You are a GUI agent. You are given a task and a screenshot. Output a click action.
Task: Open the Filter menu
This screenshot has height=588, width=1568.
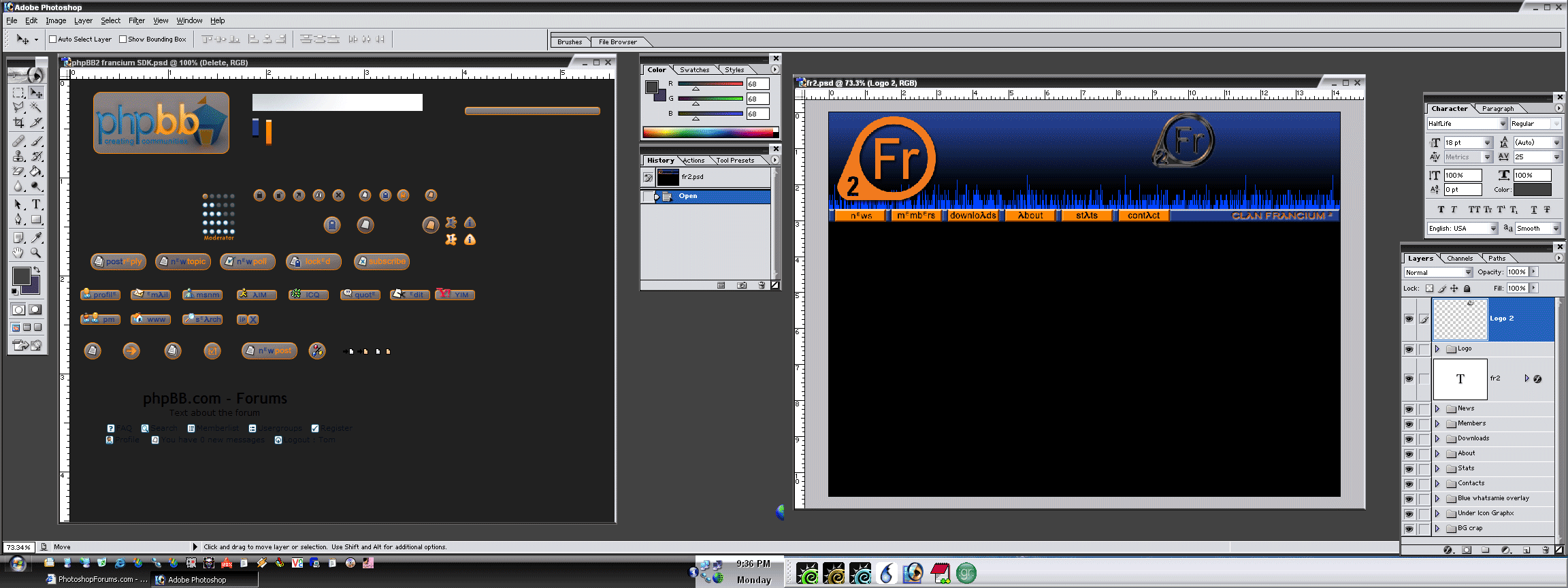pos(137,20)
